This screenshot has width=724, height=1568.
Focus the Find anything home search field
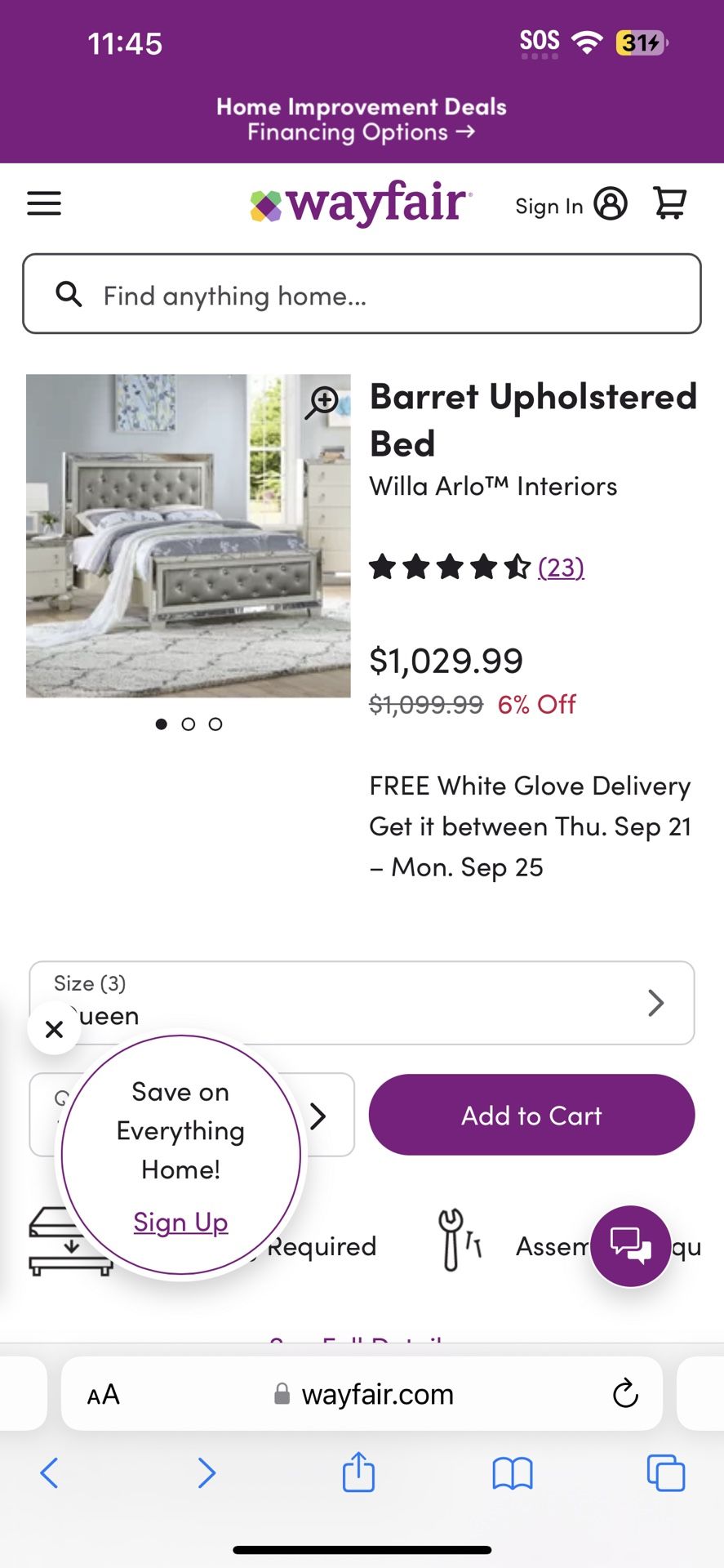pos(362,294)
